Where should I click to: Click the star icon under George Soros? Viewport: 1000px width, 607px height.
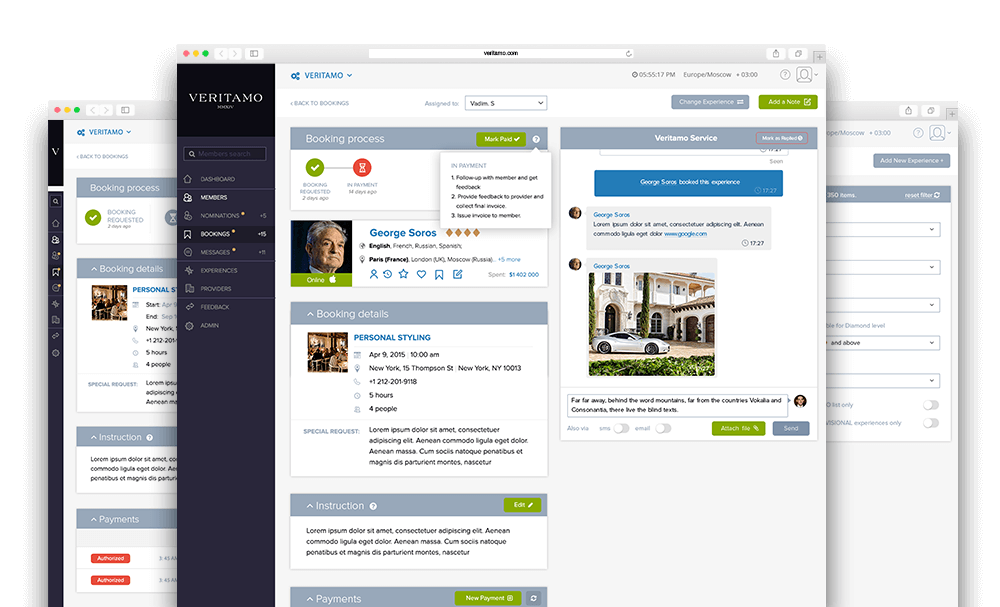coord(403,273)
